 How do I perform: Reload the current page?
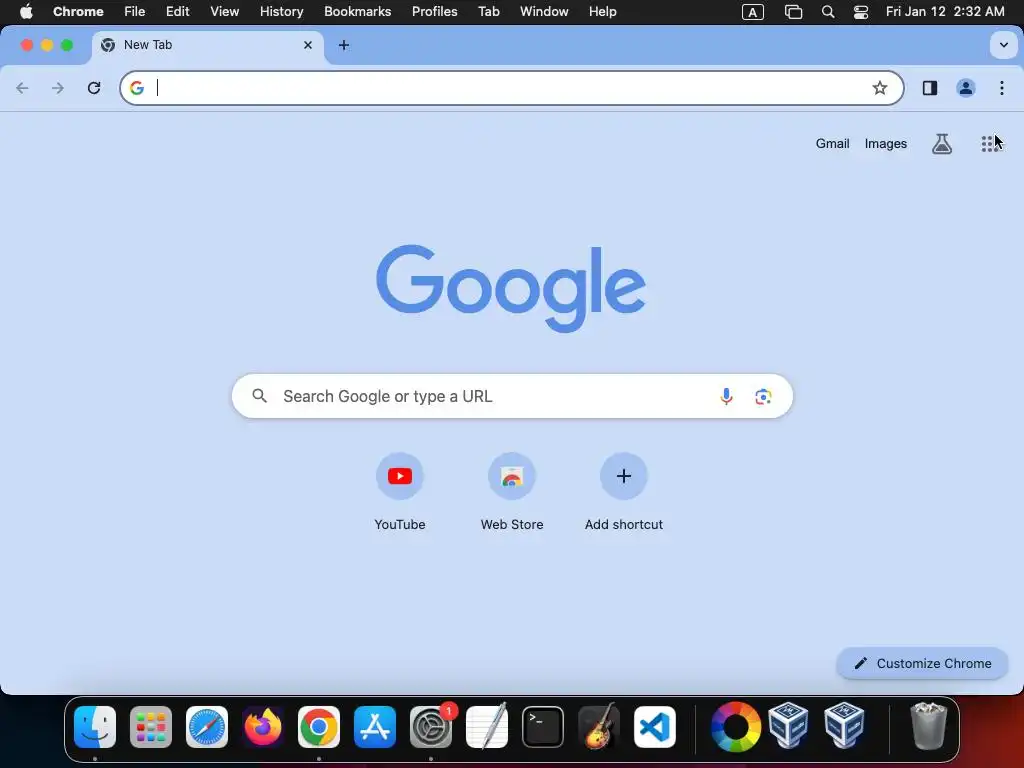coord(94,88)
